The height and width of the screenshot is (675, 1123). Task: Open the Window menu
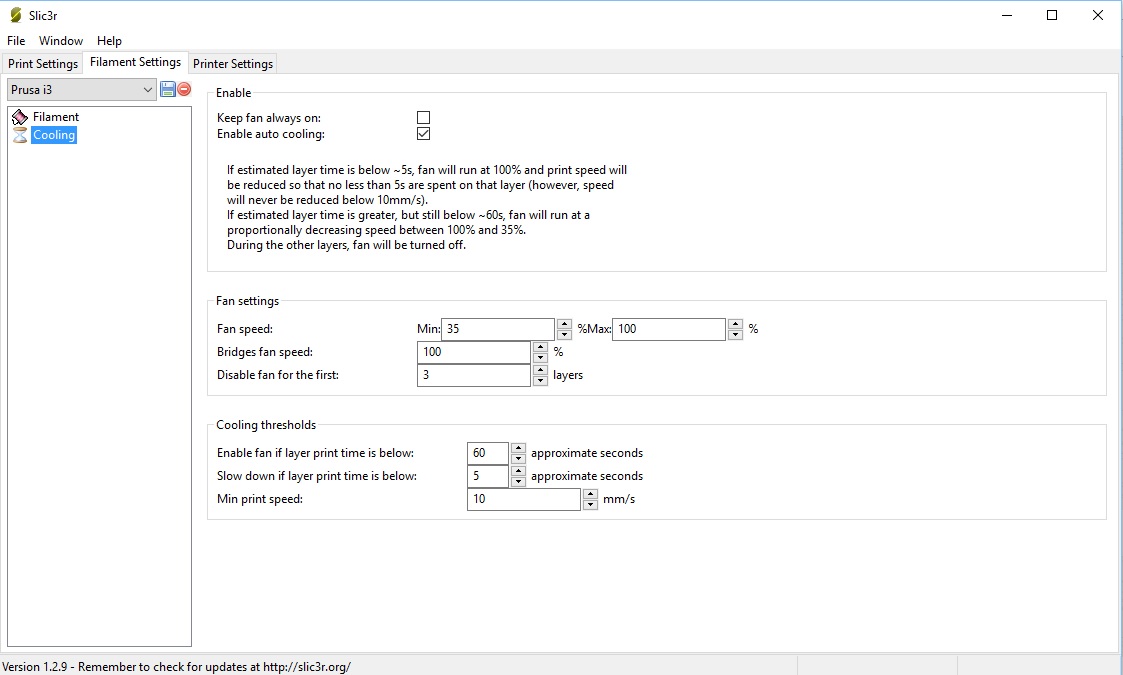point(61,41)
